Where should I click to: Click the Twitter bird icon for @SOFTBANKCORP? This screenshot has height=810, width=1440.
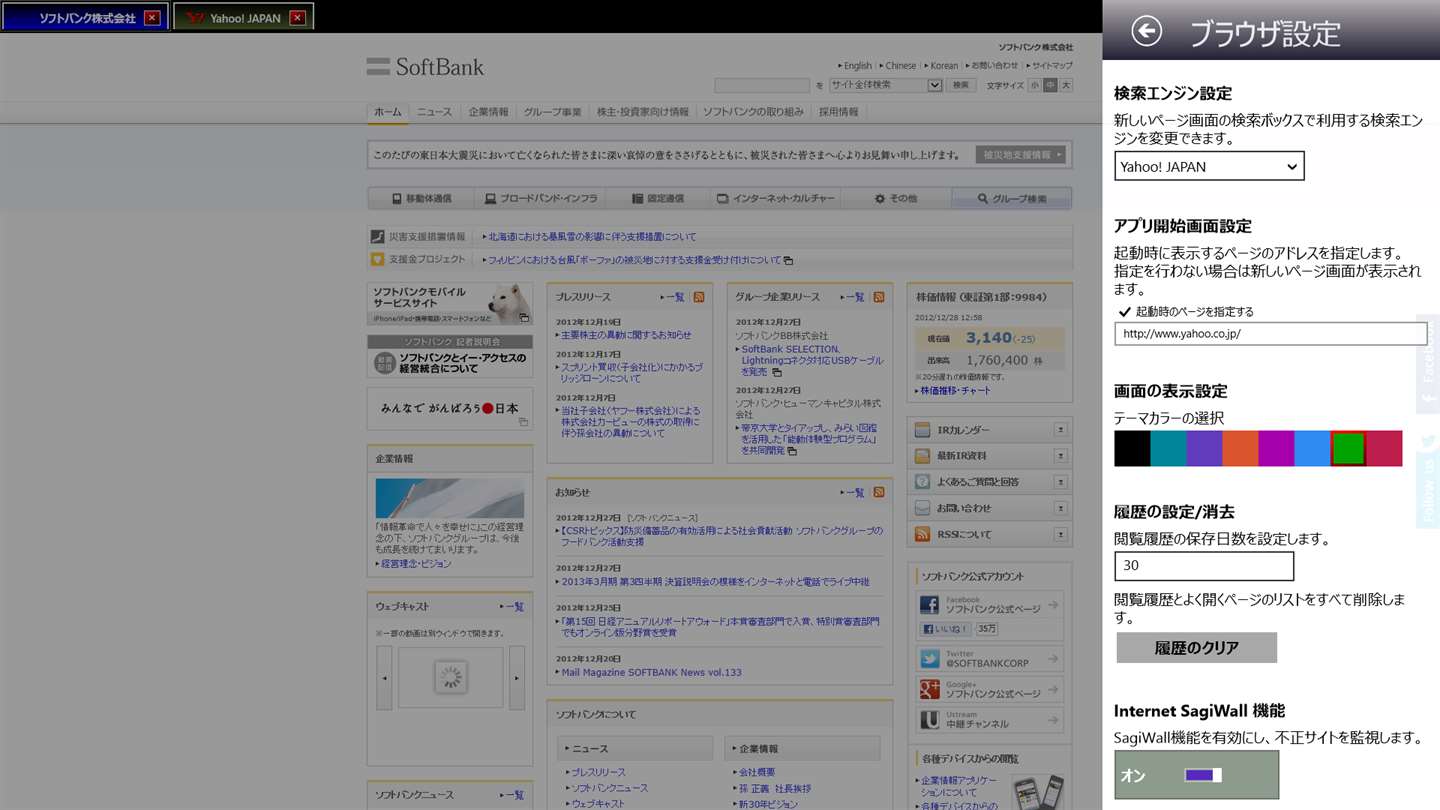point(929,659)
